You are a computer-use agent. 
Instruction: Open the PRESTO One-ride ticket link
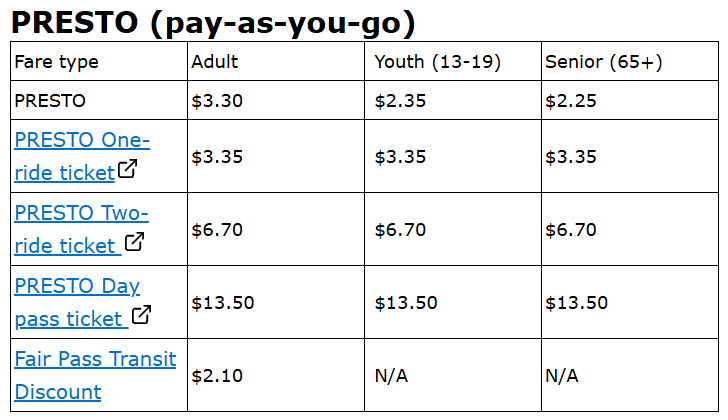pyautogui.click(x=82, y=139)
